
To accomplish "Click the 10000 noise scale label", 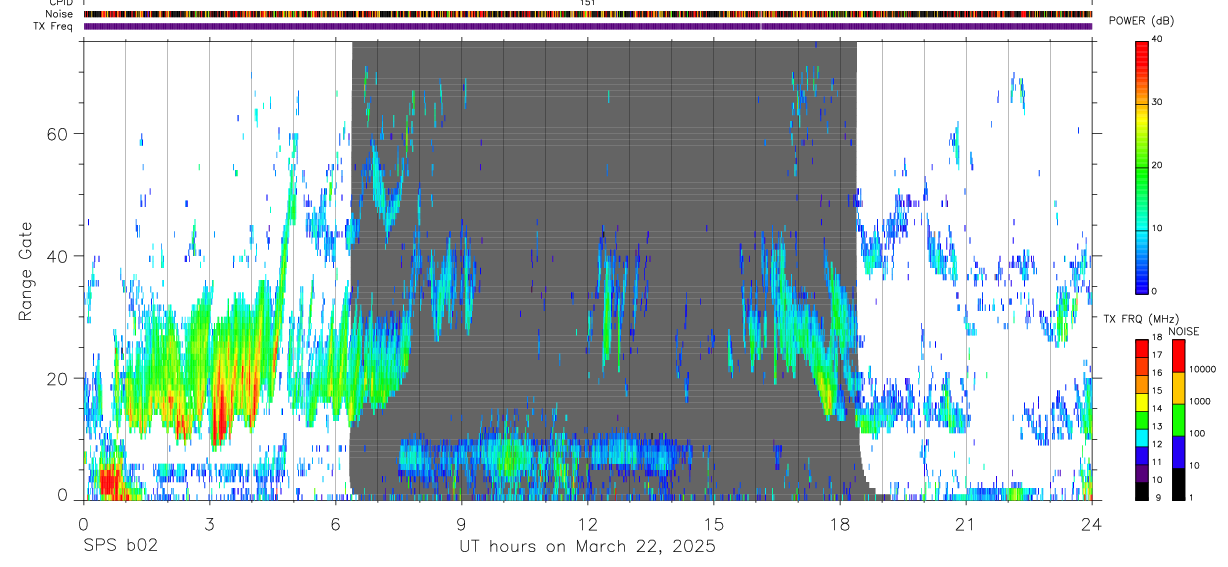I will click(1203, 370).
